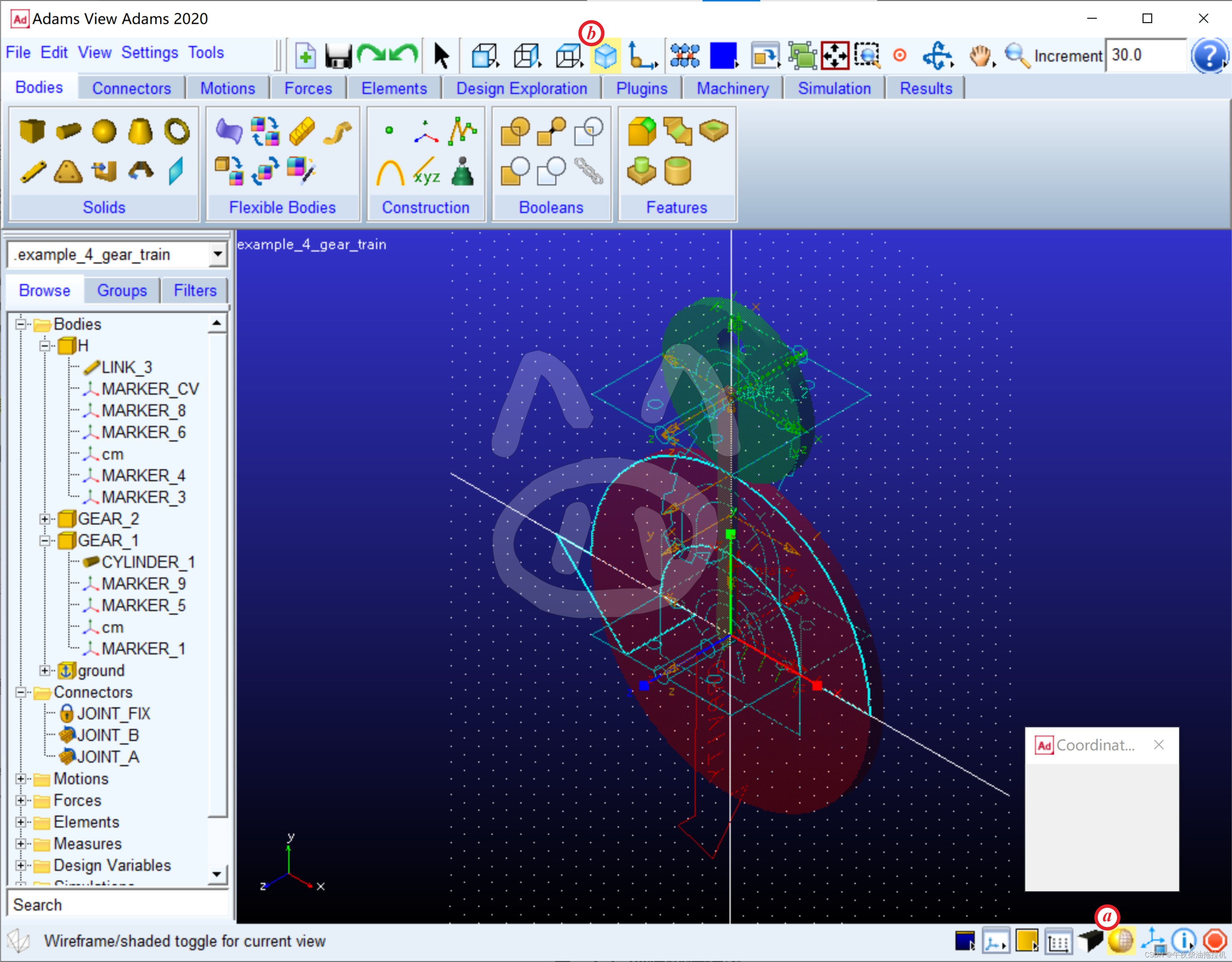Select the hand pan tool
The width and height of the screenshot is (1232, 962).
982,56
